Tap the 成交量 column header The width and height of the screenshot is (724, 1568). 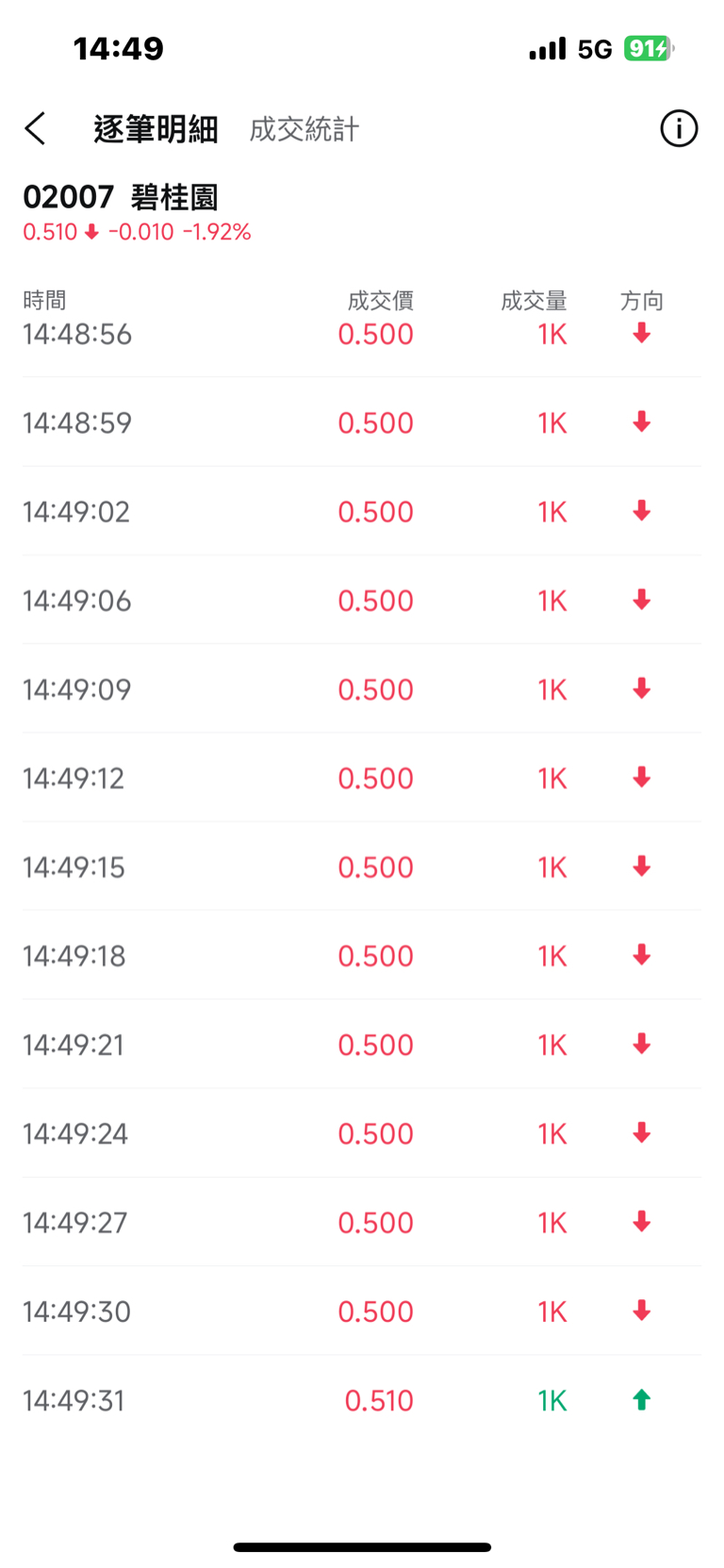(x=534, y=301)
